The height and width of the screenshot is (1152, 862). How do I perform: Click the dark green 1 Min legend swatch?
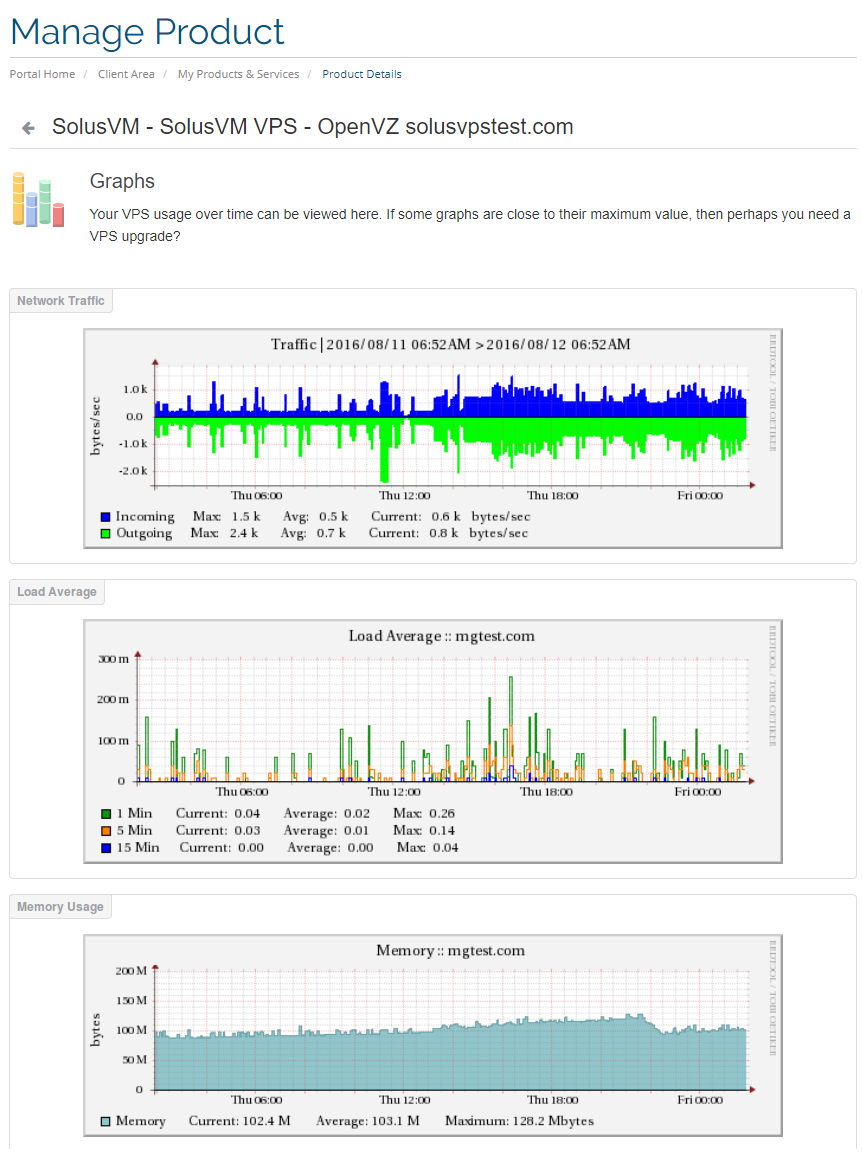[106, 814]
